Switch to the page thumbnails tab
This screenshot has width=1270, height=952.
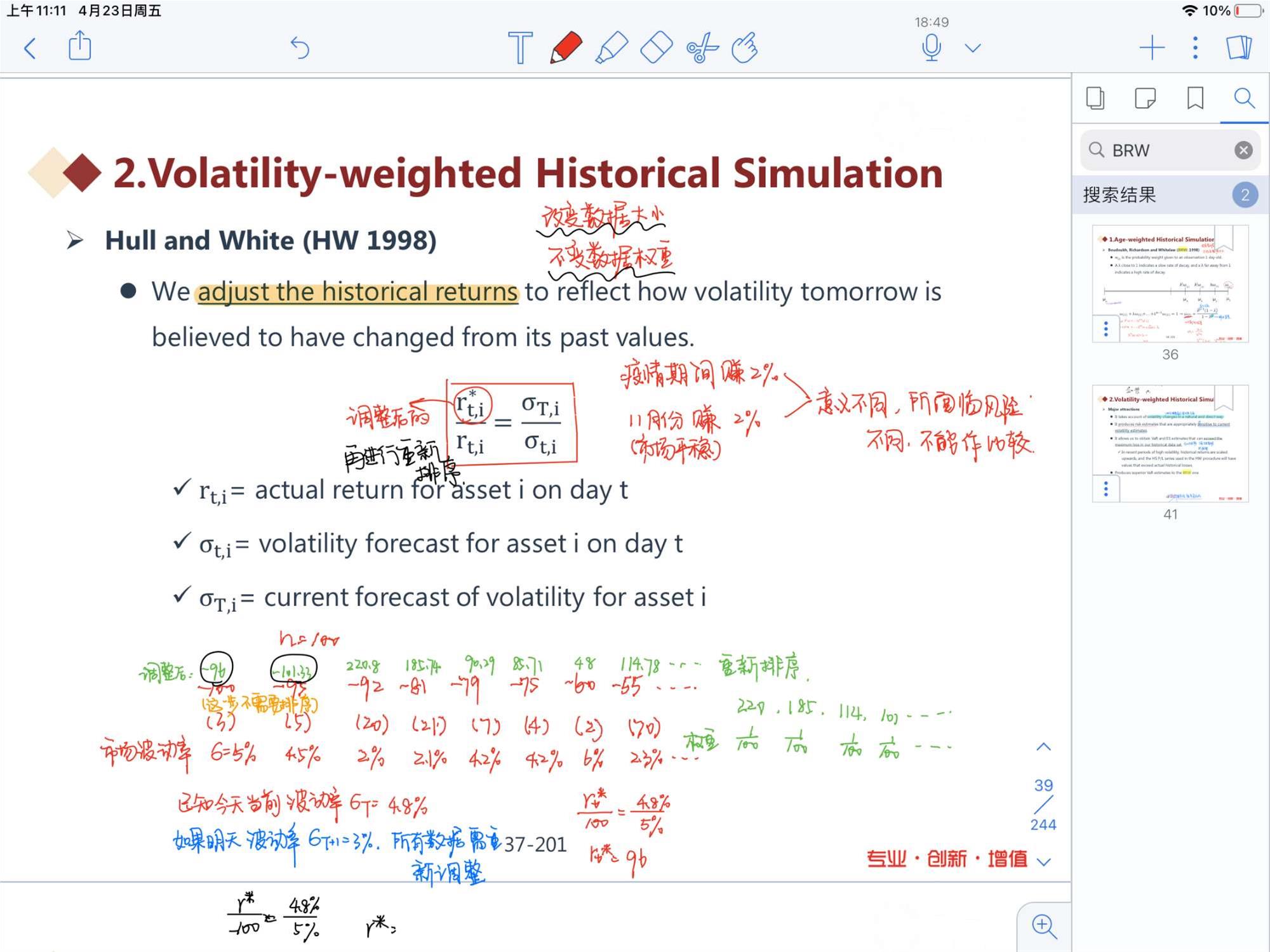[1095, 98]
